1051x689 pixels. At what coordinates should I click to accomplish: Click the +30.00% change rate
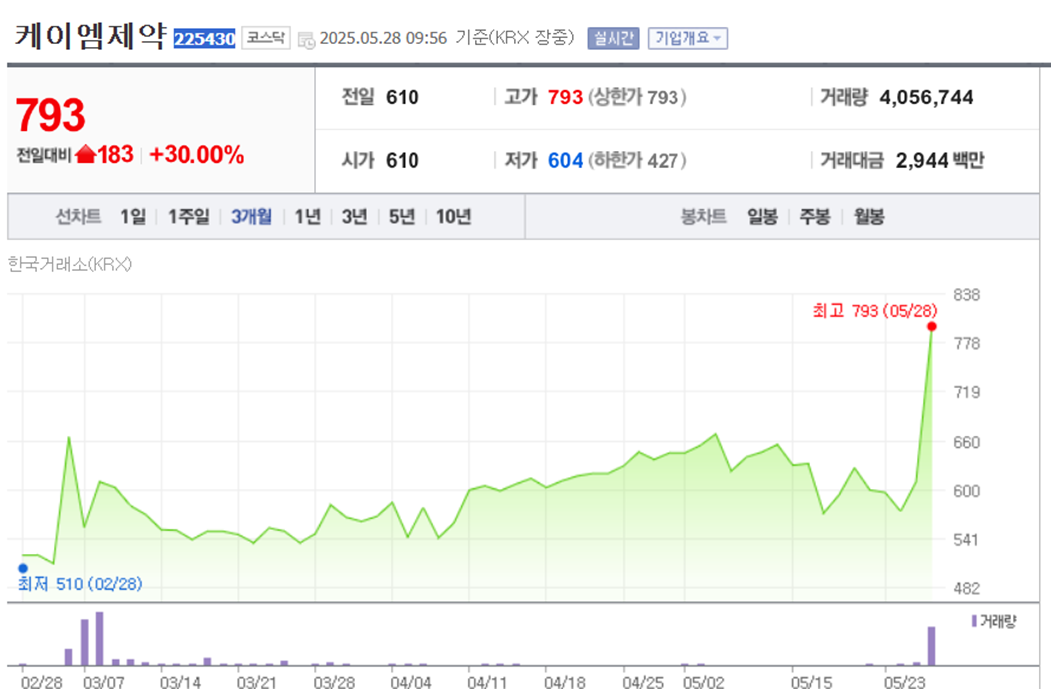click(196, 155)
